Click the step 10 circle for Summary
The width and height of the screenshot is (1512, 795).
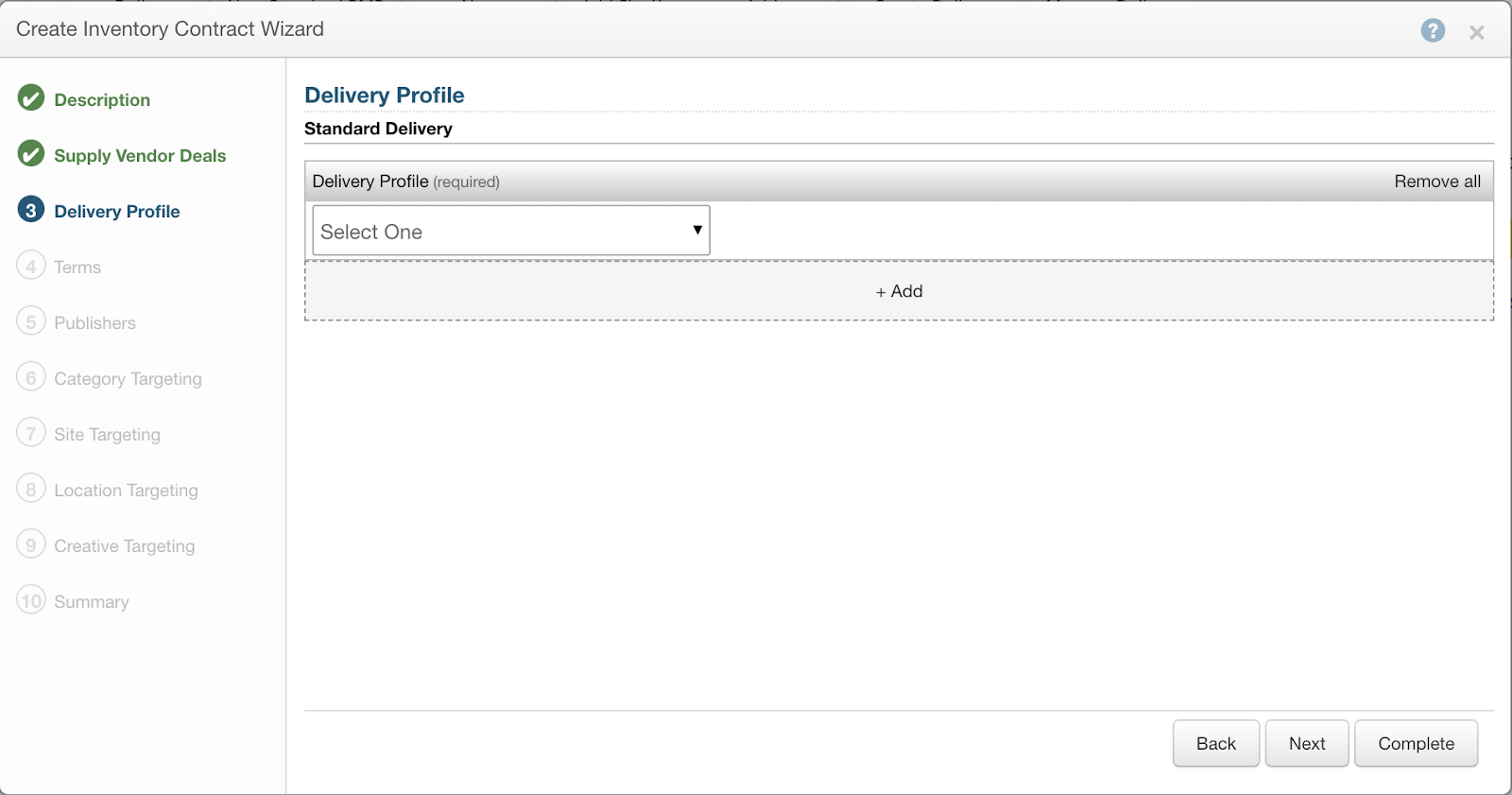31,600
